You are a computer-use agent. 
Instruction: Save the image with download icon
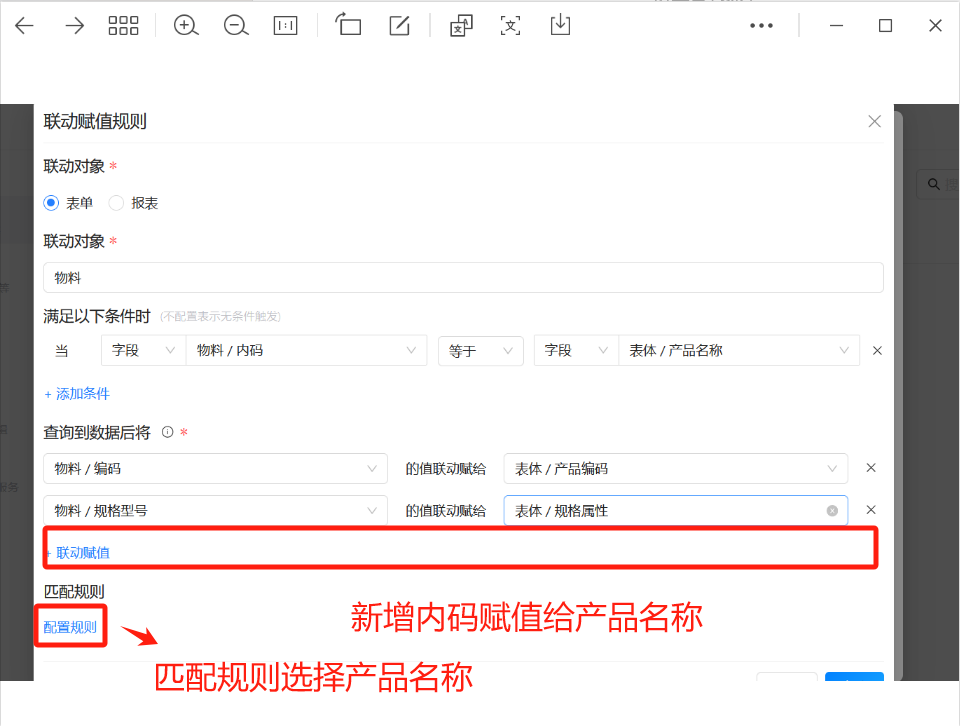pos(560,25)
